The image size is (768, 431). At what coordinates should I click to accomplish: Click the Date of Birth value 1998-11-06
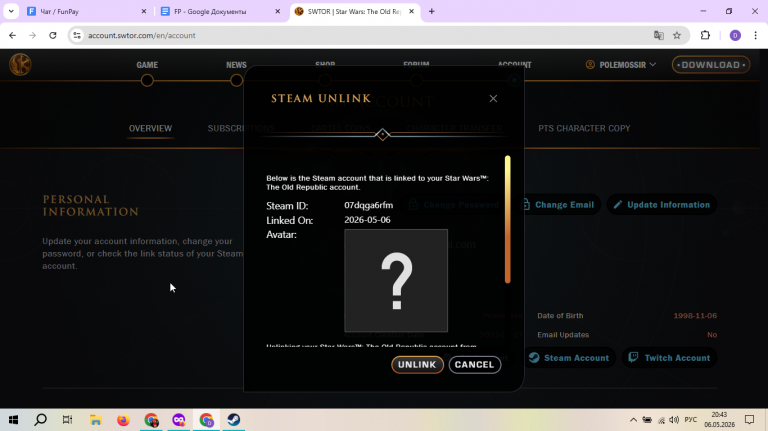pos(695,316)
